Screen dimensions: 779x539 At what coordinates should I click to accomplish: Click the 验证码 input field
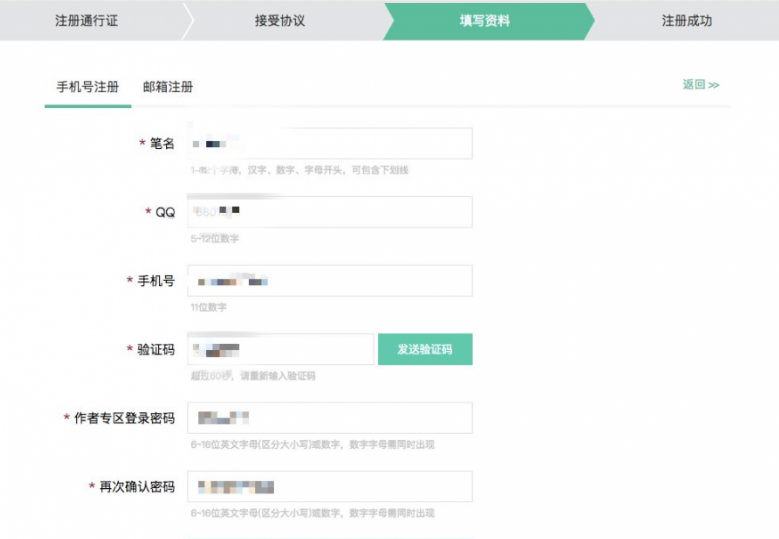coord(282,349)
